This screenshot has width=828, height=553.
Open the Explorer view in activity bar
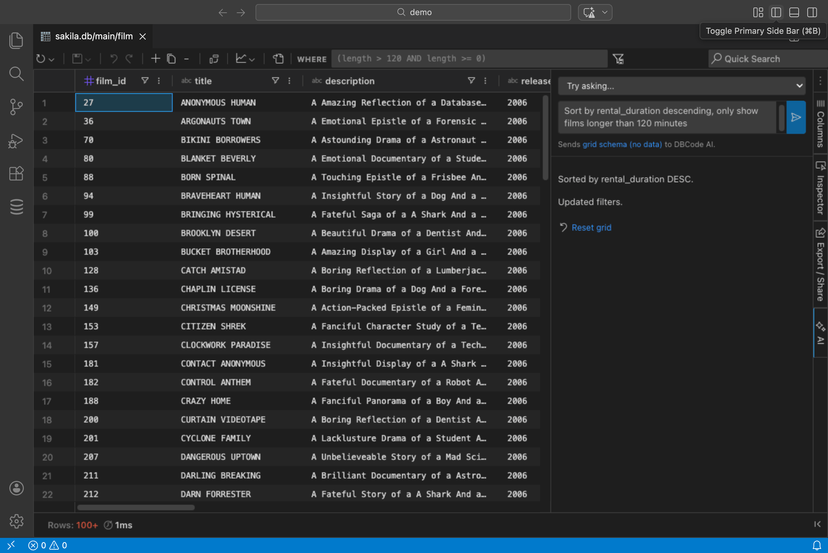click(16, 41)
